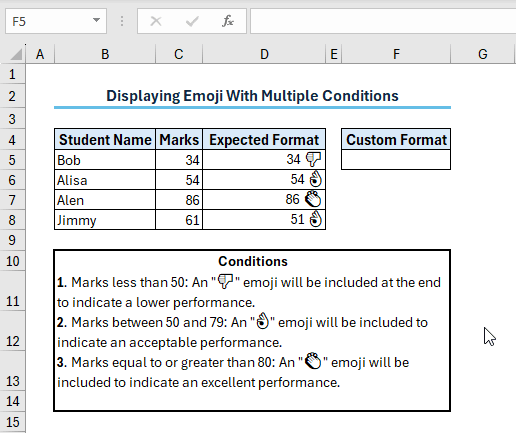The height and width of the screenshot is (433, 516).
Task: Select row 9 header
Action: coord(12,240)
